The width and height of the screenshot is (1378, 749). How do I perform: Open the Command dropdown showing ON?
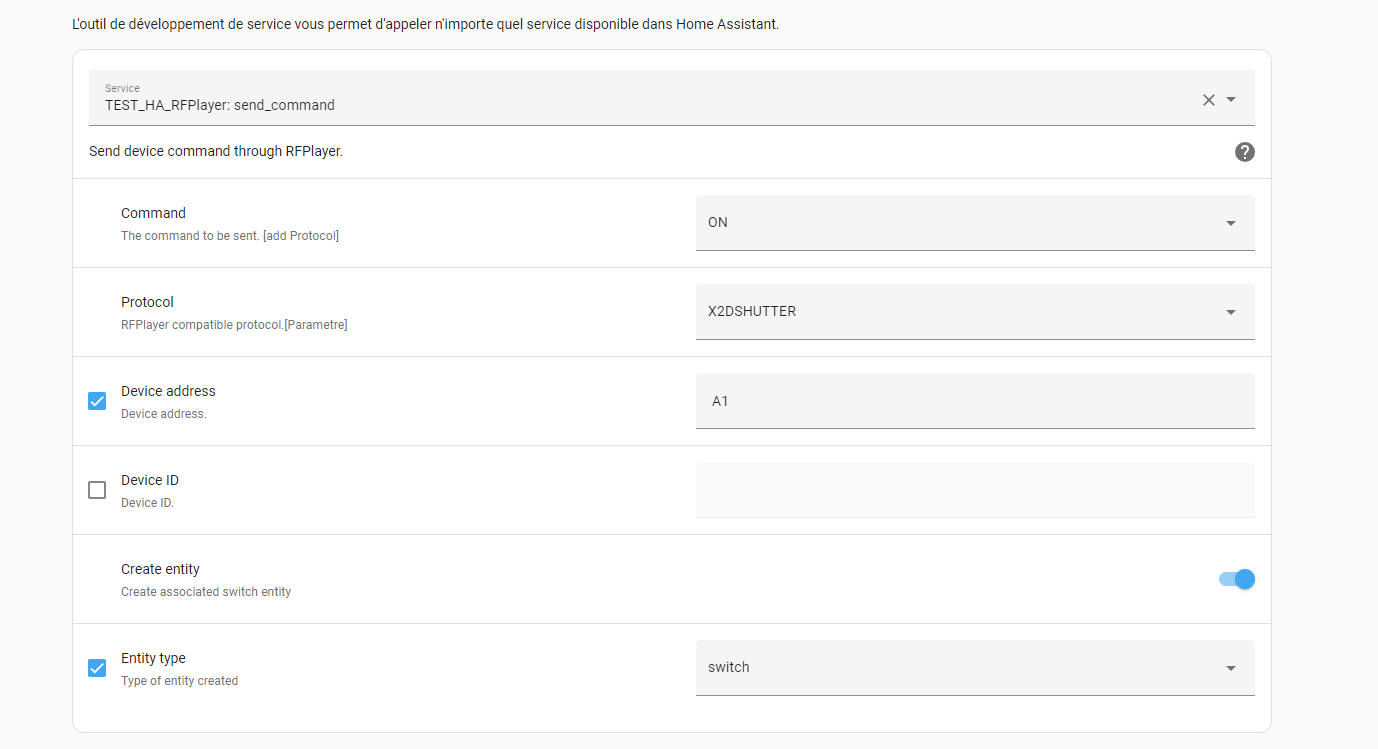(975, 223)
